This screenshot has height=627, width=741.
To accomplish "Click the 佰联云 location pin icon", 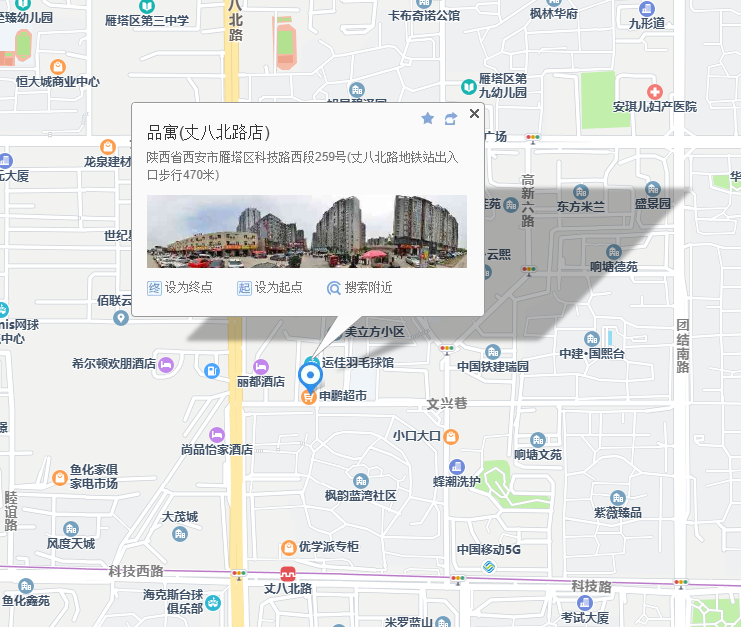I will pyautogui.click(x=121, y=318).
